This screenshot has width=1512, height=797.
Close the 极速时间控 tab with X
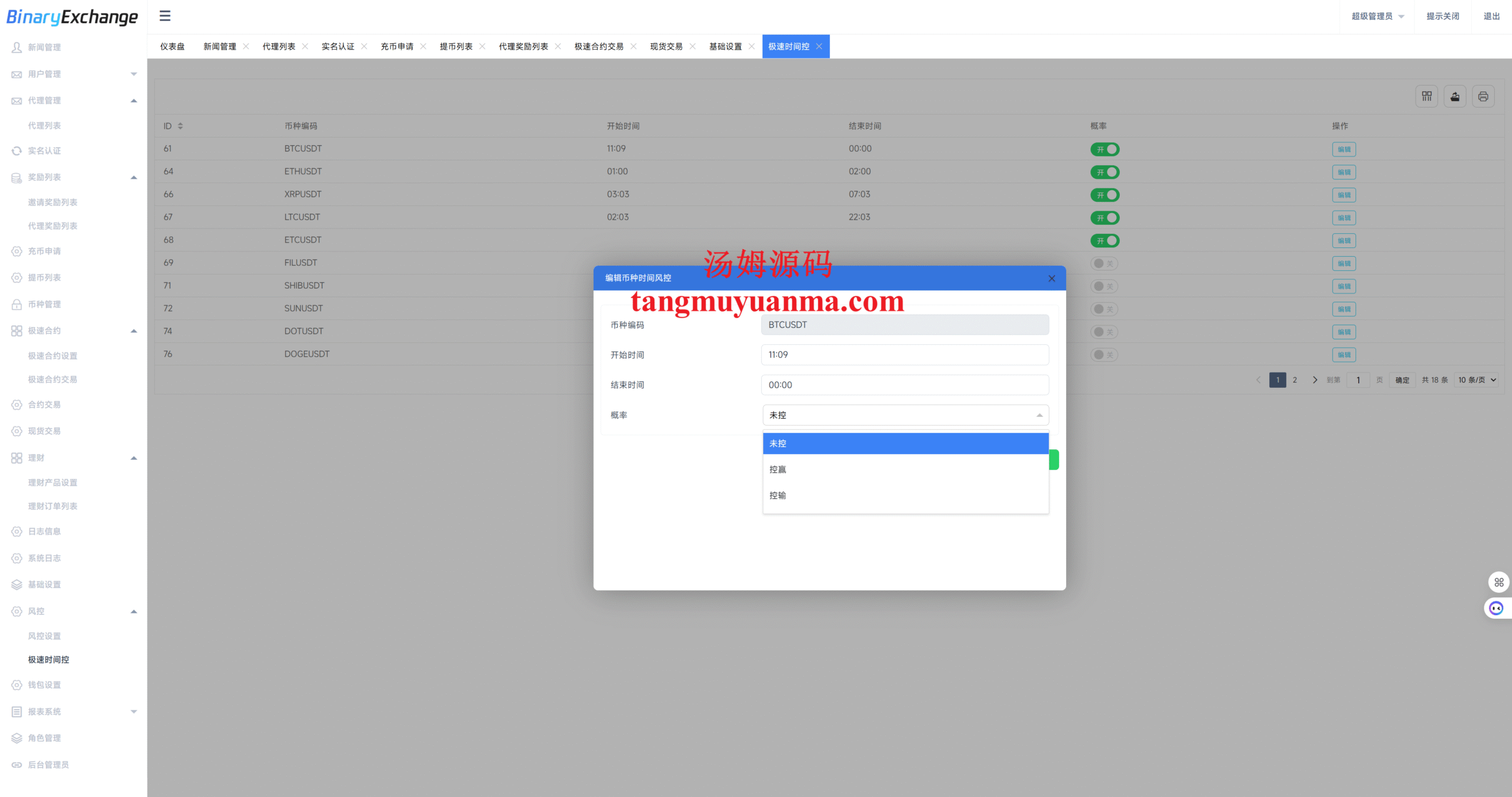819,47
